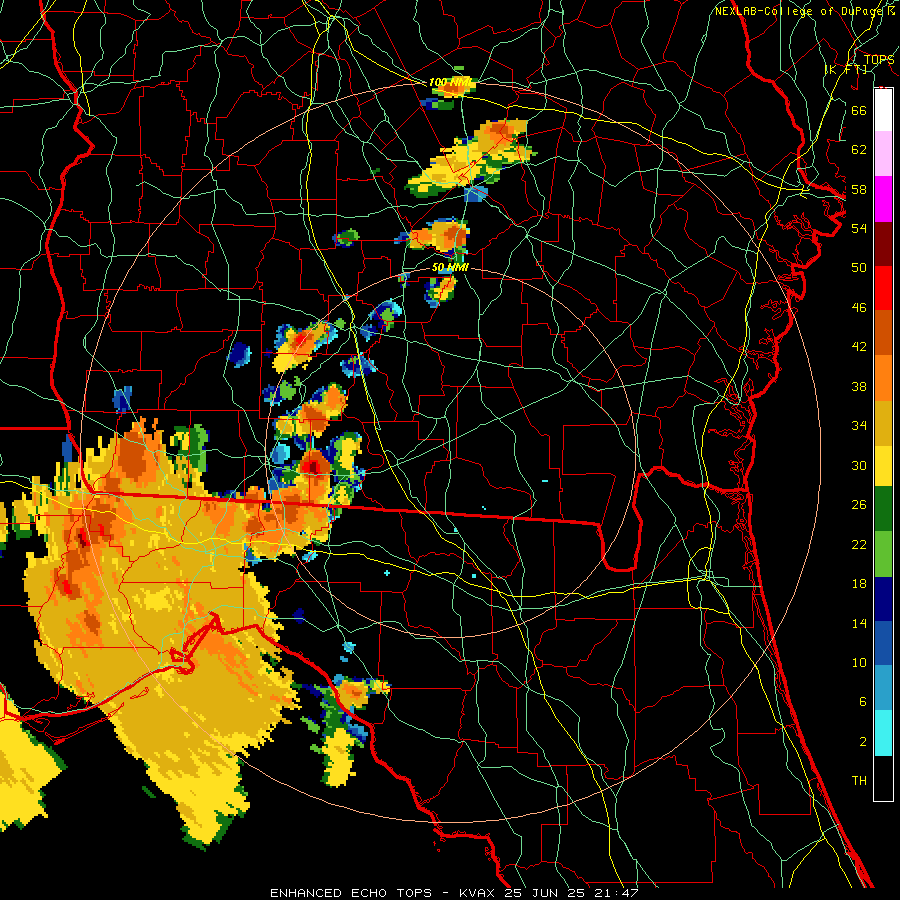Pick the sky blue legend band
The height and width of the screenshot is (900, 900).
883,688
